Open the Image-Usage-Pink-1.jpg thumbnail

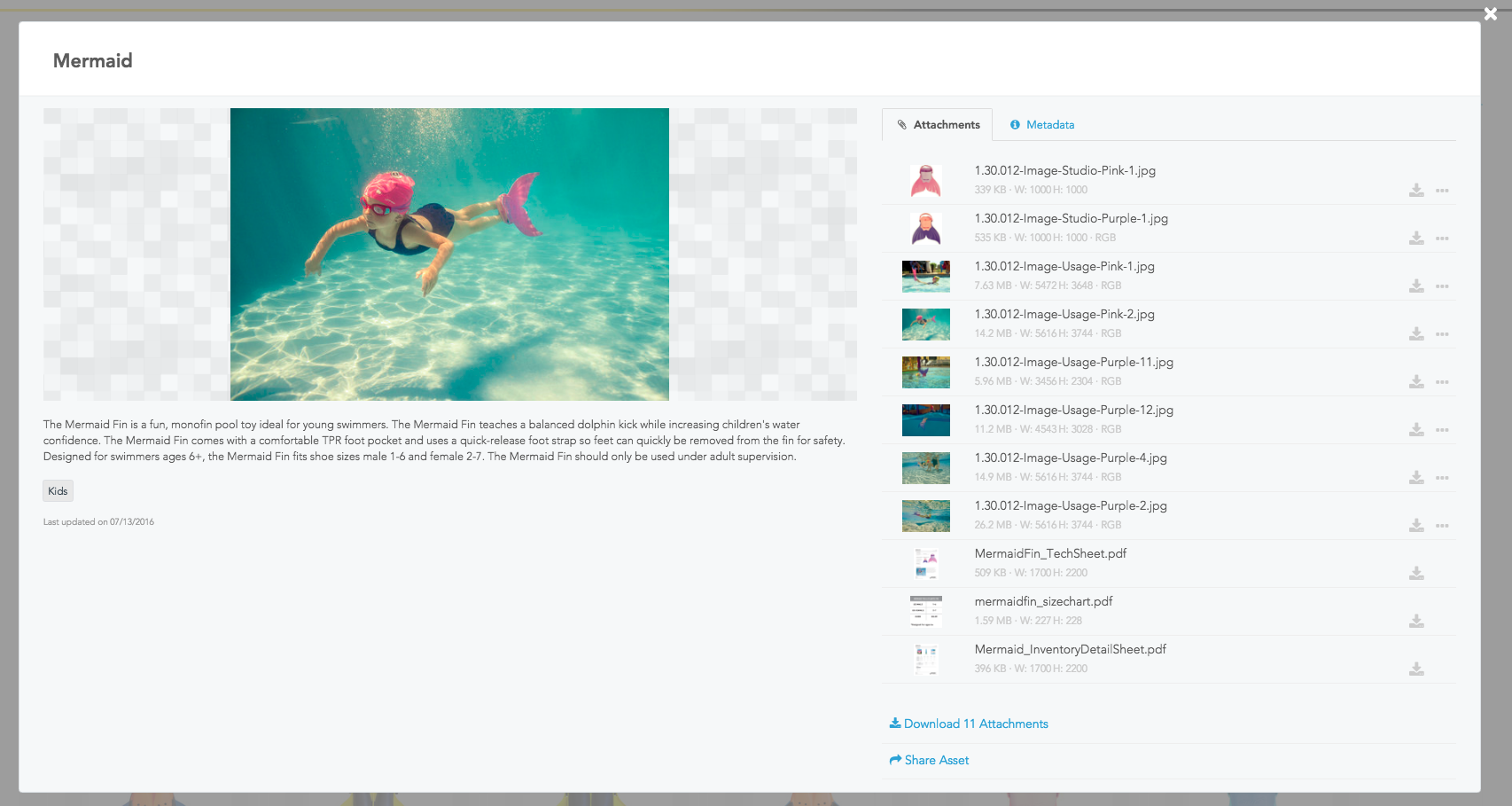coord(926,277)
